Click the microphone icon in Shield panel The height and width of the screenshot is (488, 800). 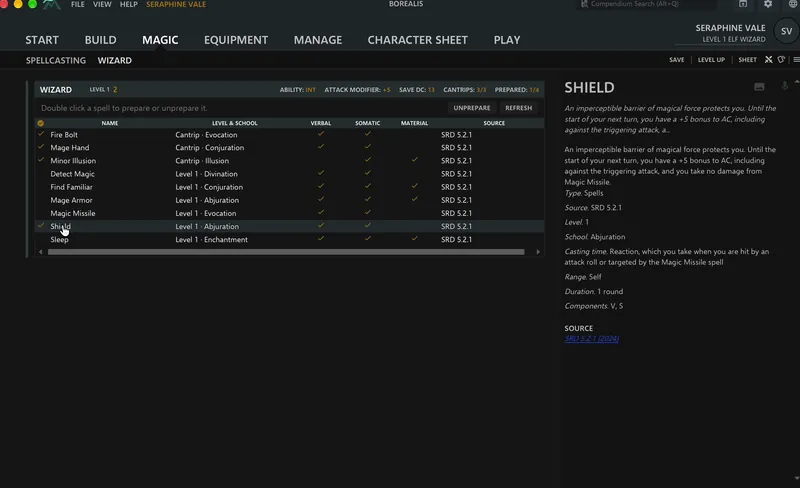click(x=784, y=86)
